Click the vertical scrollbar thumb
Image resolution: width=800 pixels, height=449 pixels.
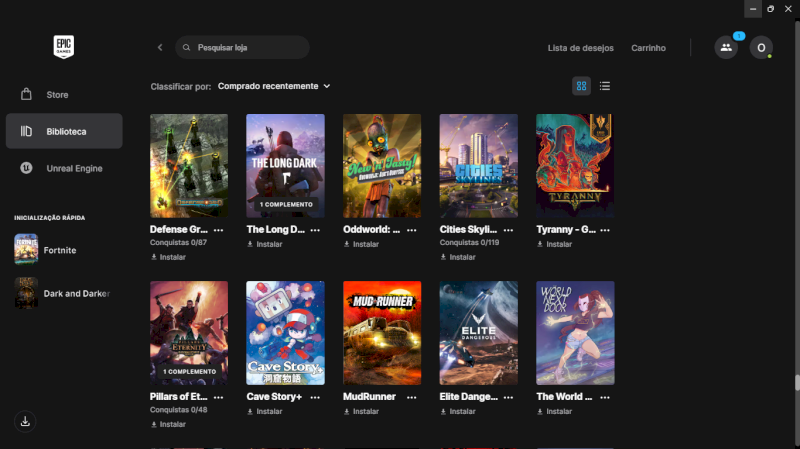(797, 383)
